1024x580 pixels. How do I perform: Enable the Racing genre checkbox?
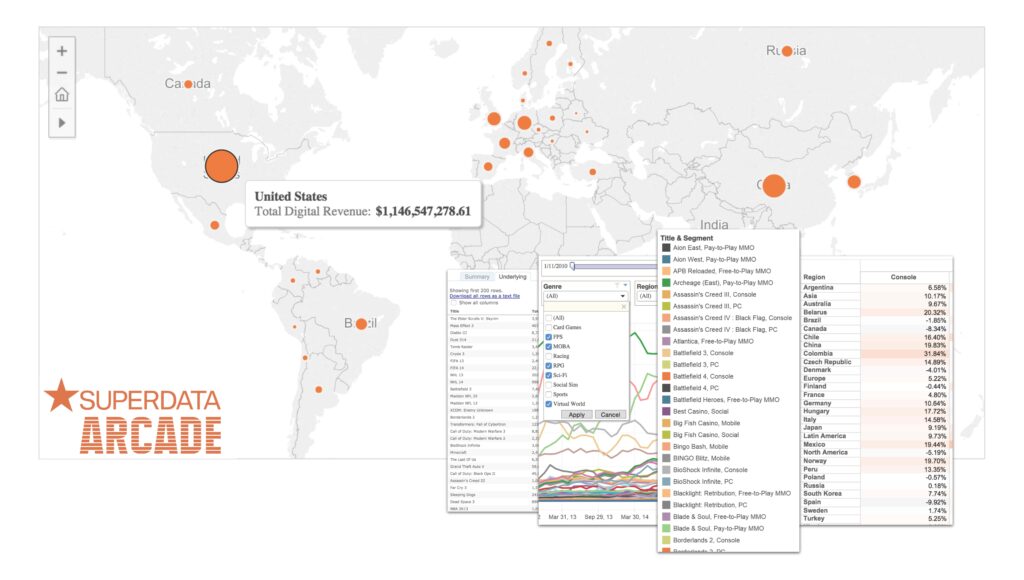(549, 356)
